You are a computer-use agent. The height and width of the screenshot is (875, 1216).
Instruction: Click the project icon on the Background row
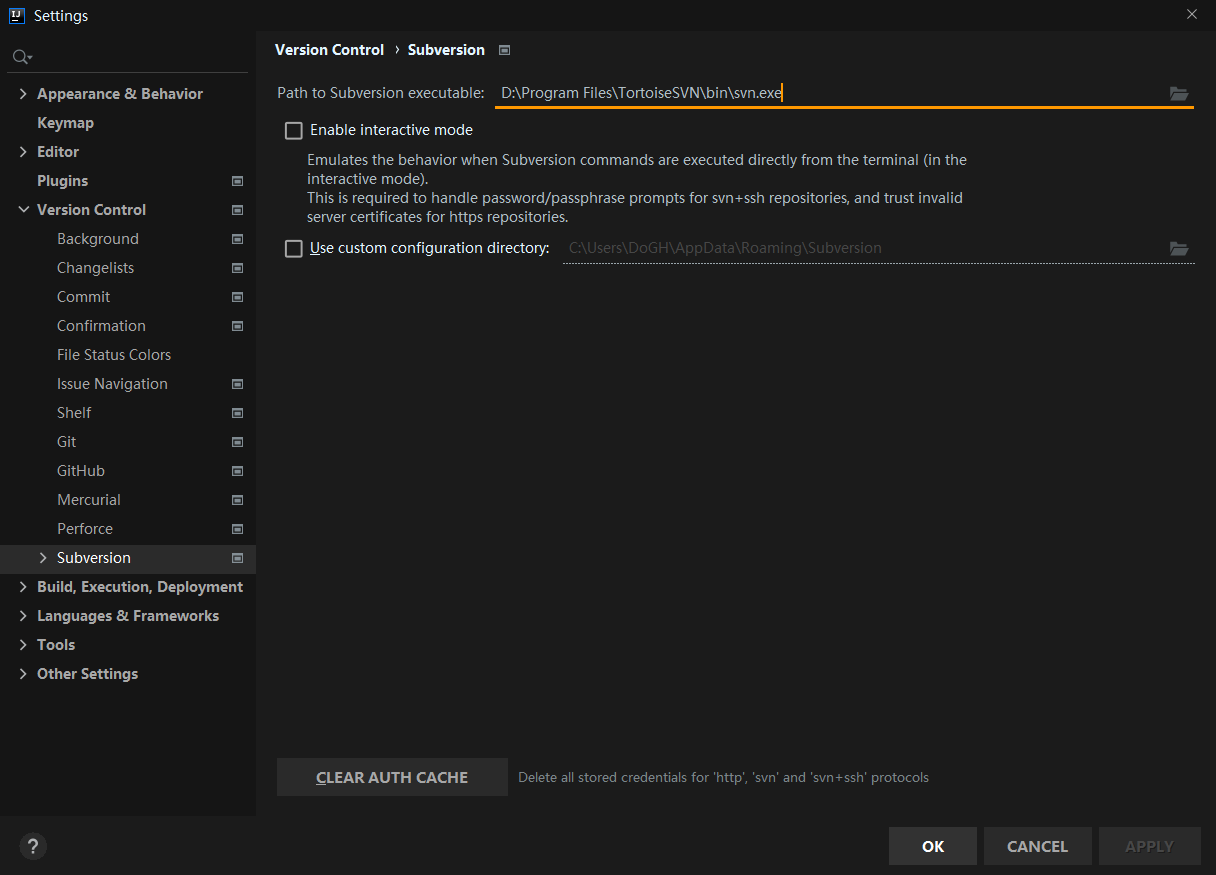(237, 239)
